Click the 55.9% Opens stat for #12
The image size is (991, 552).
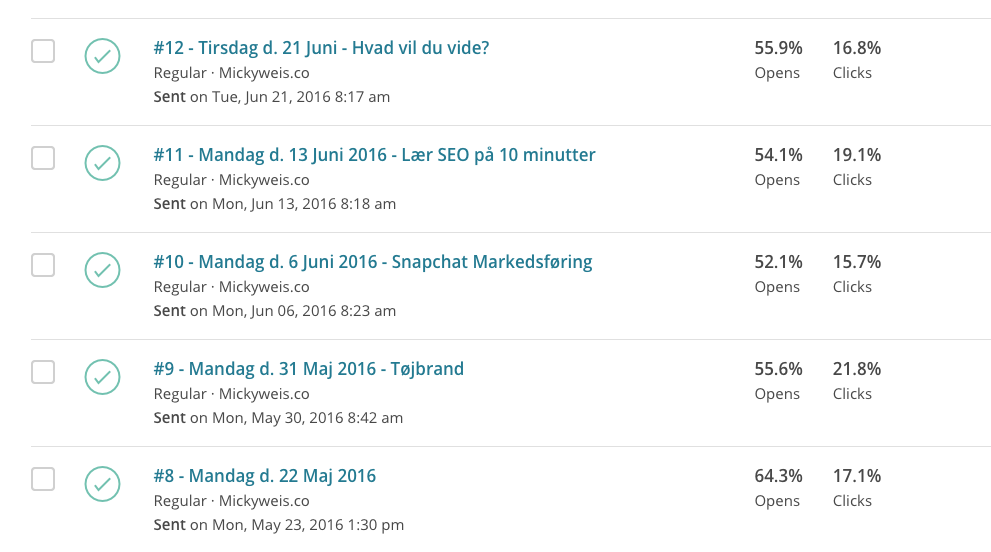coord(778,59)
